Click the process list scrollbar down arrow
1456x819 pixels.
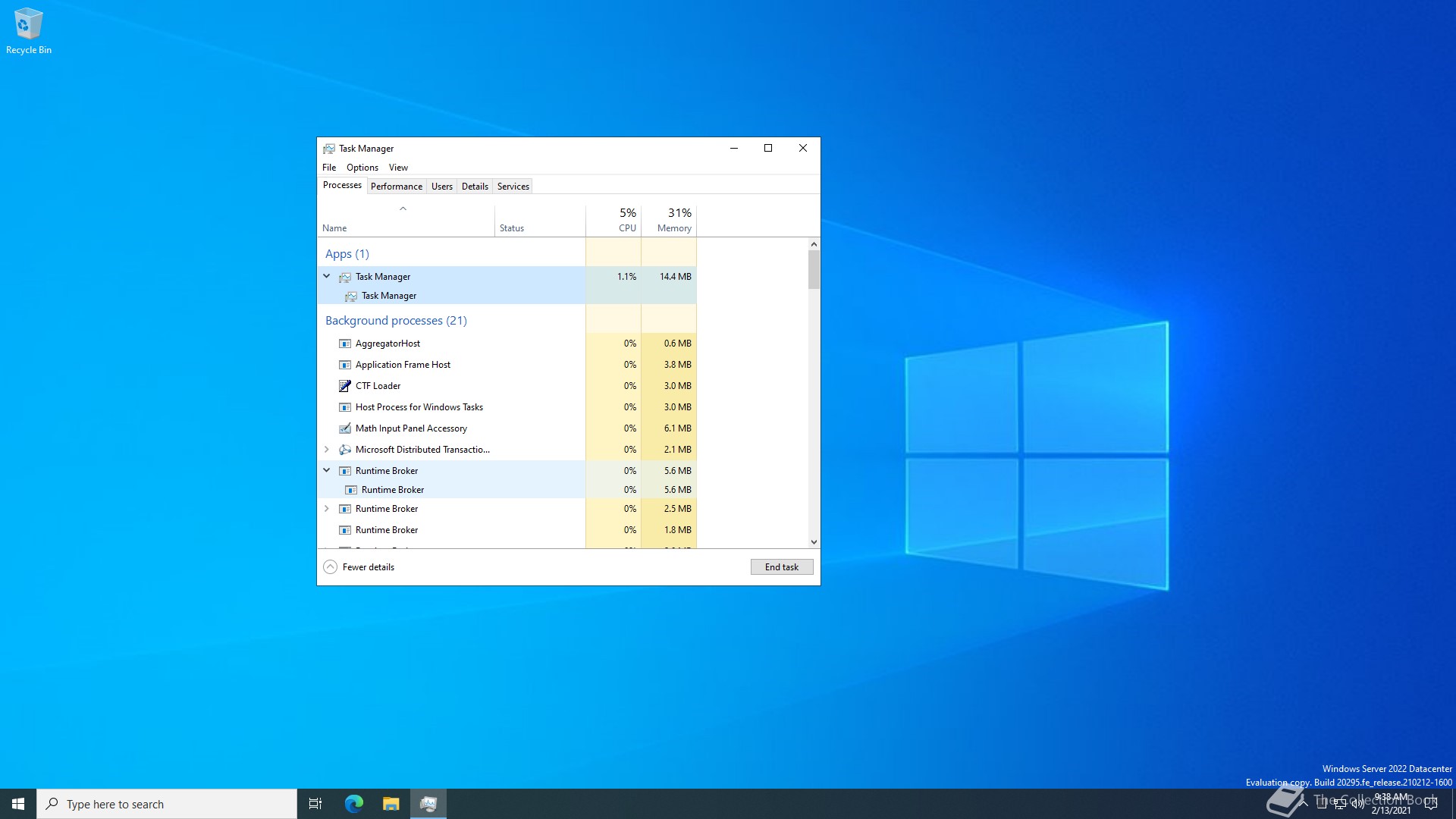coord(814,542)
